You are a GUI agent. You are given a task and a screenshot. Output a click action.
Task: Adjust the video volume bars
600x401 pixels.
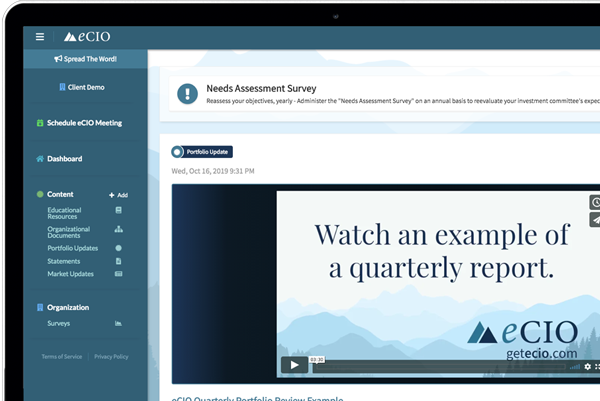point(575,367)
